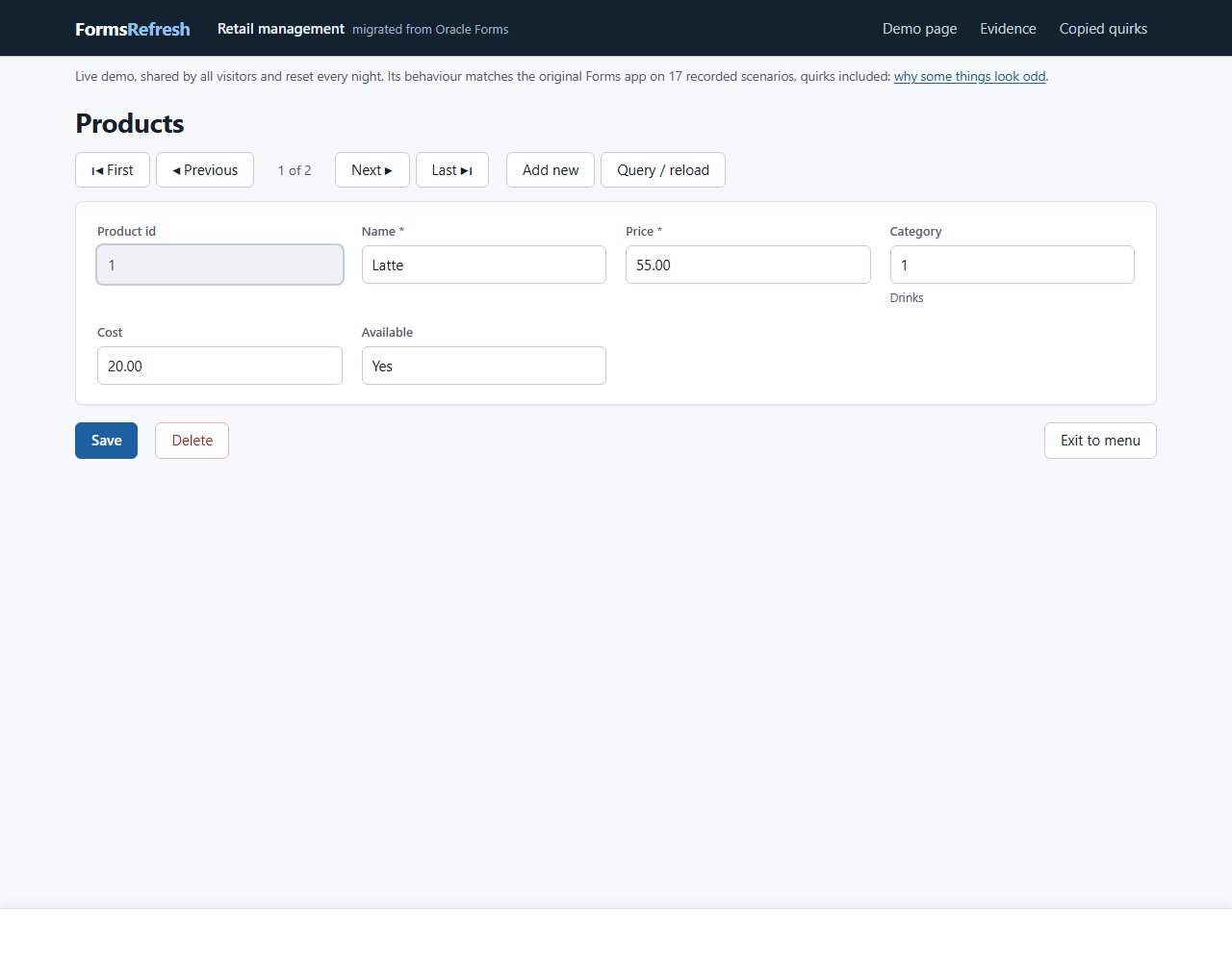
Task: Click the FormsRefresh logo
Action: (133, 29)
